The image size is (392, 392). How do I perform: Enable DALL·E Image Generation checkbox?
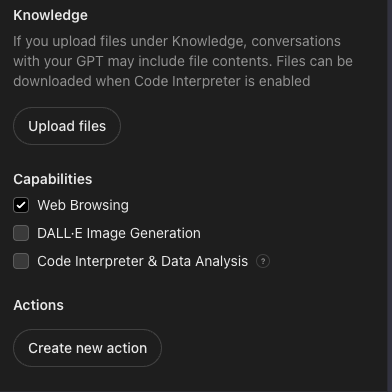tap(21, 233)
